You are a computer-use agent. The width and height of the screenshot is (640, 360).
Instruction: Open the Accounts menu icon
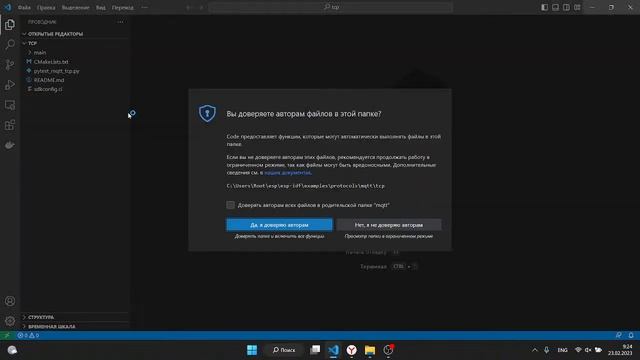[10, 301]
